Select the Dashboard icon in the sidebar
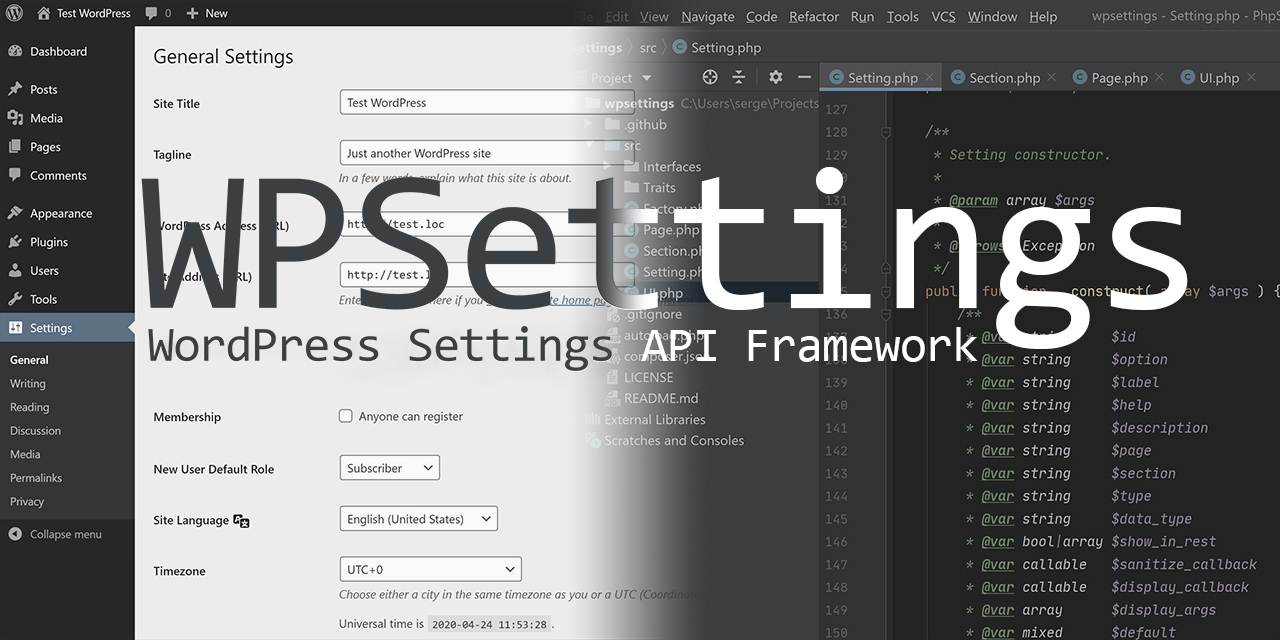Viewport: 1280px width, 640px height. pos(16,49)
